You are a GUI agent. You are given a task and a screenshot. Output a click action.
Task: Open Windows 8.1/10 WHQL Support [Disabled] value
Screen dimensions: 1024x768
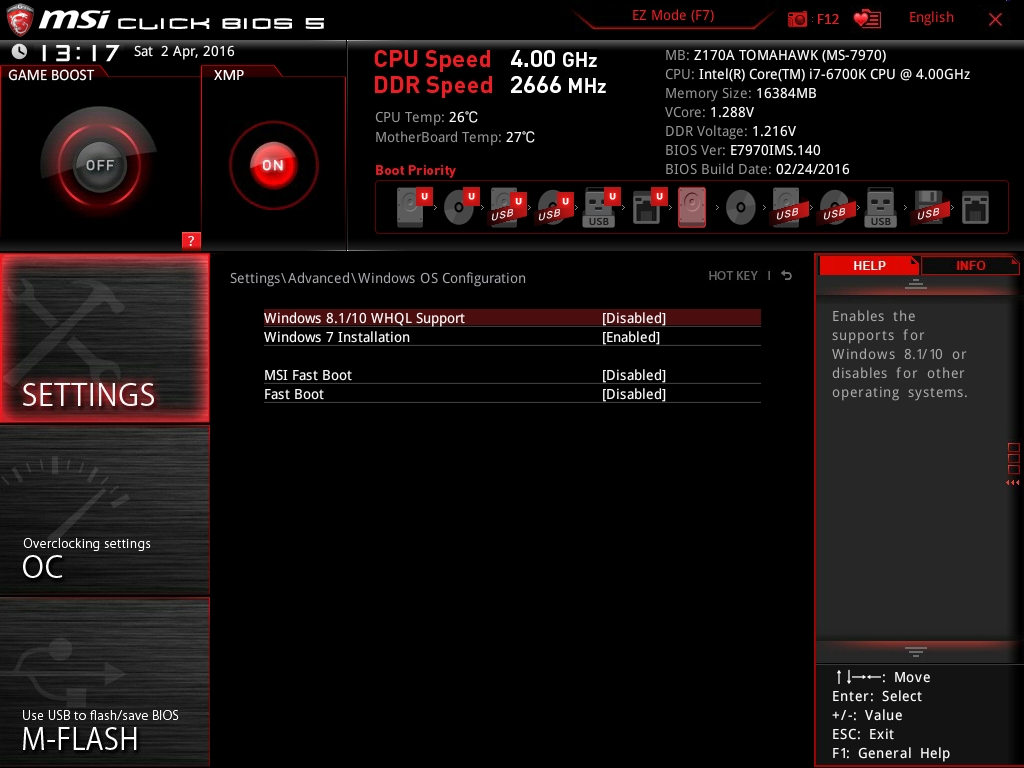point(633,318)
